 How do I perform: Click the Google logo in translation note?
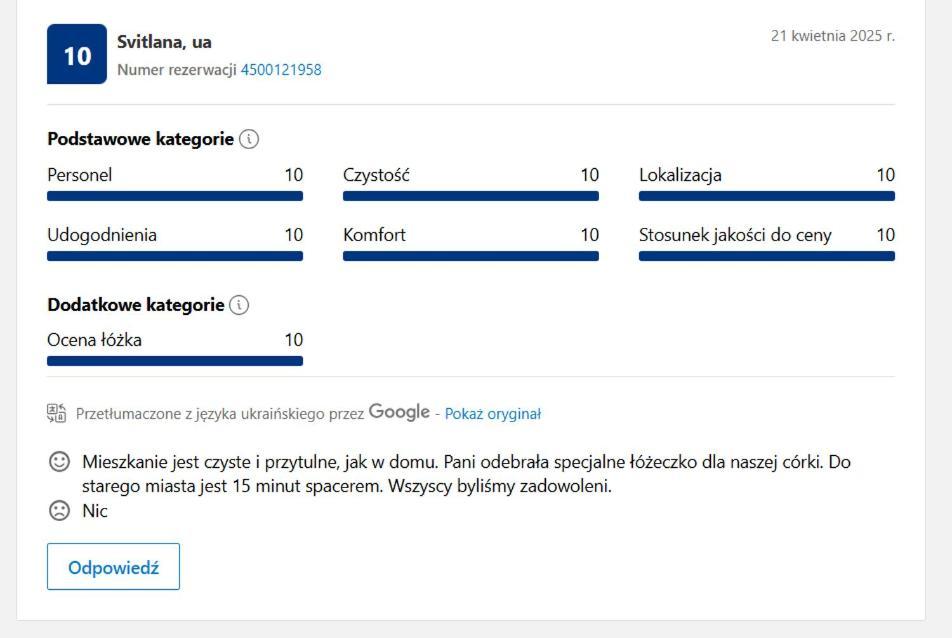[x=399, y=412]
